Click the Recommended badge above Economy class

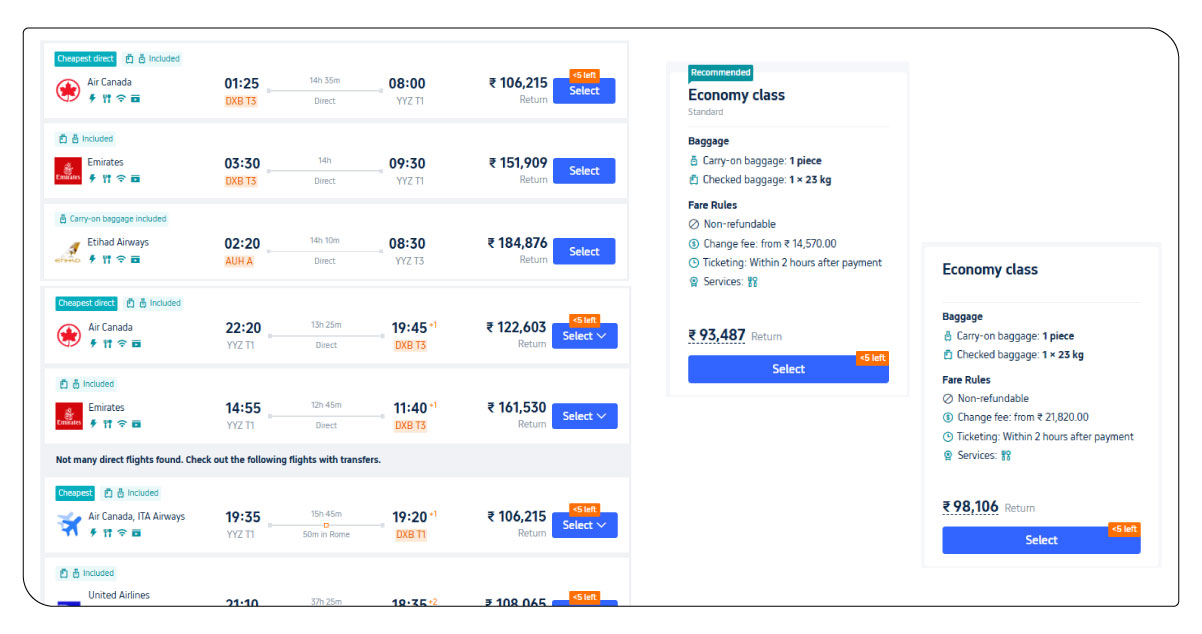pos(721,72)
